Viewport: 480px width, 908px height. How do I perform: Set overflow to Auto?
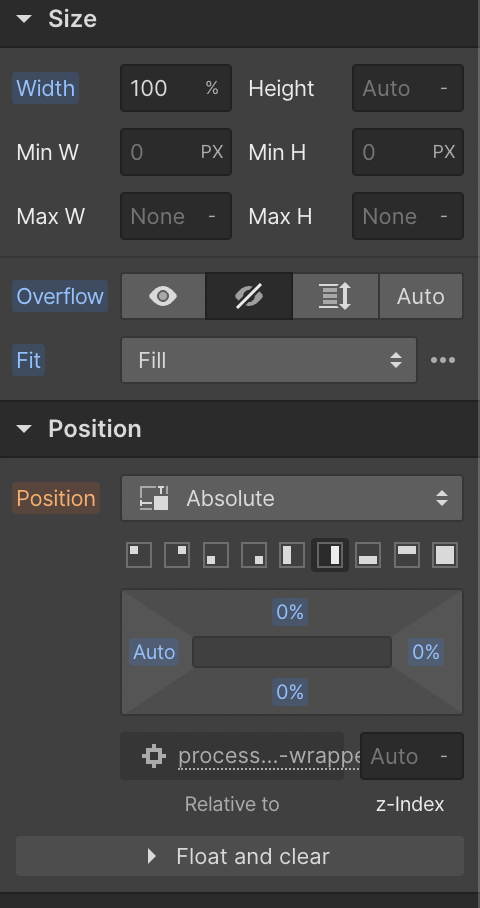click(x=421, y=296)
